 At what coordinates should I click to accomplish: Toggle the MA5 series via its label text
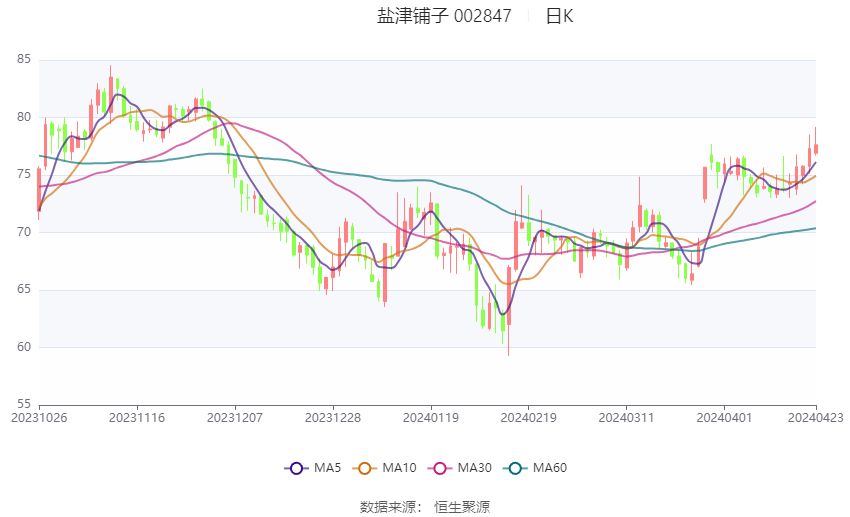point(328,468)
